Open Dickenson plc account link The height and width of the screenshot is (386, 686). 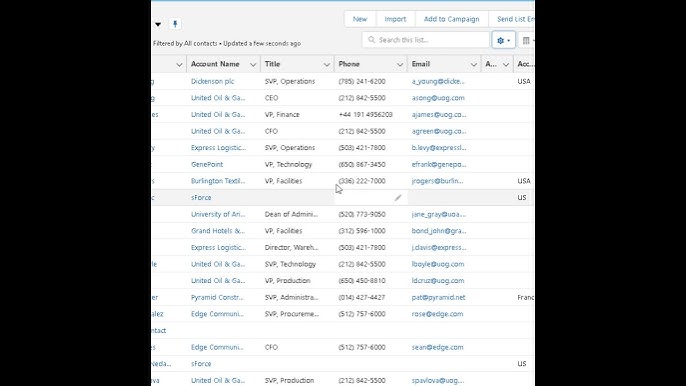click(213, 81)
